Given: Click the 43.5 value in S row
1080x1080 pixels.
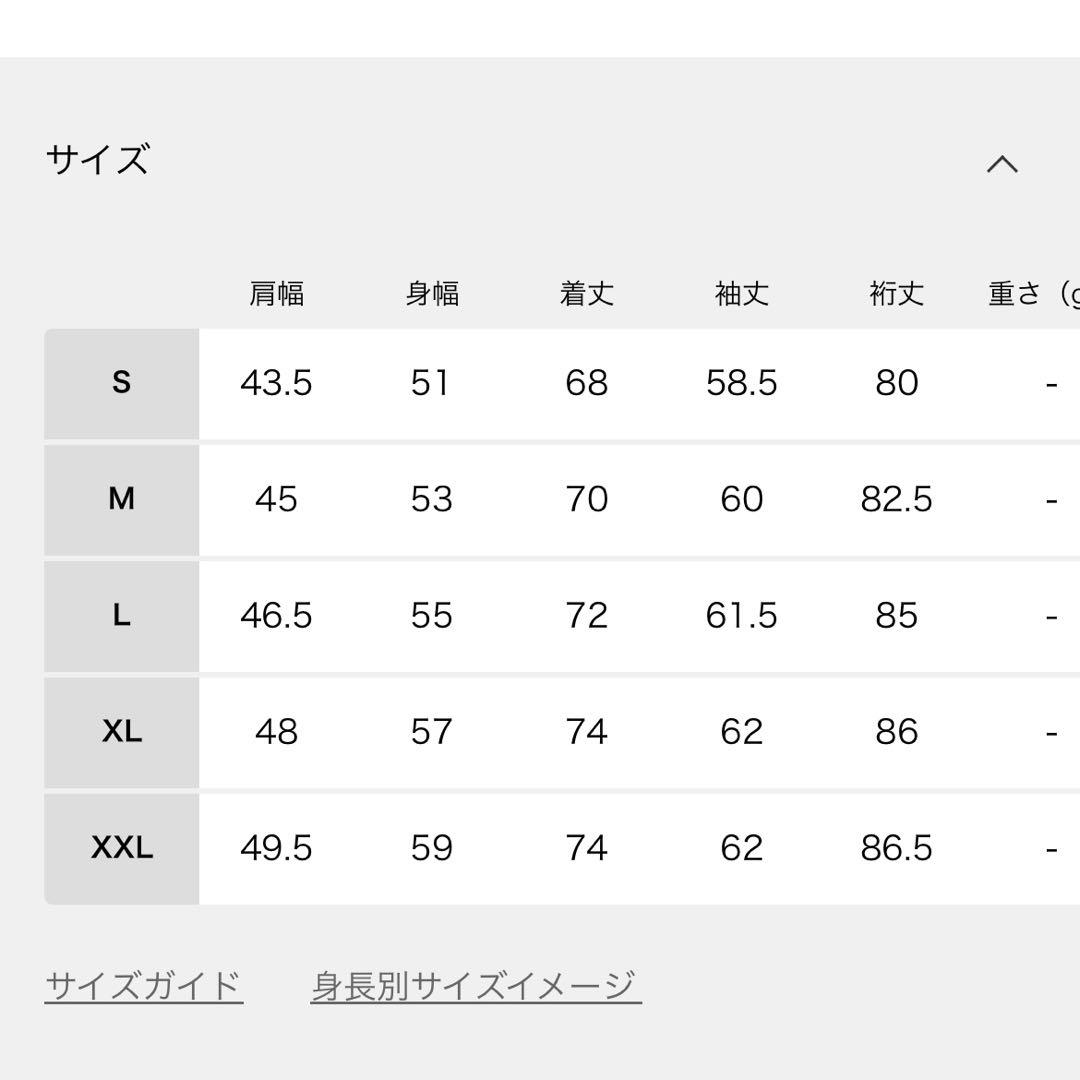Looking at the screenshot, I should pyautogui.click(x=278, y=383).
